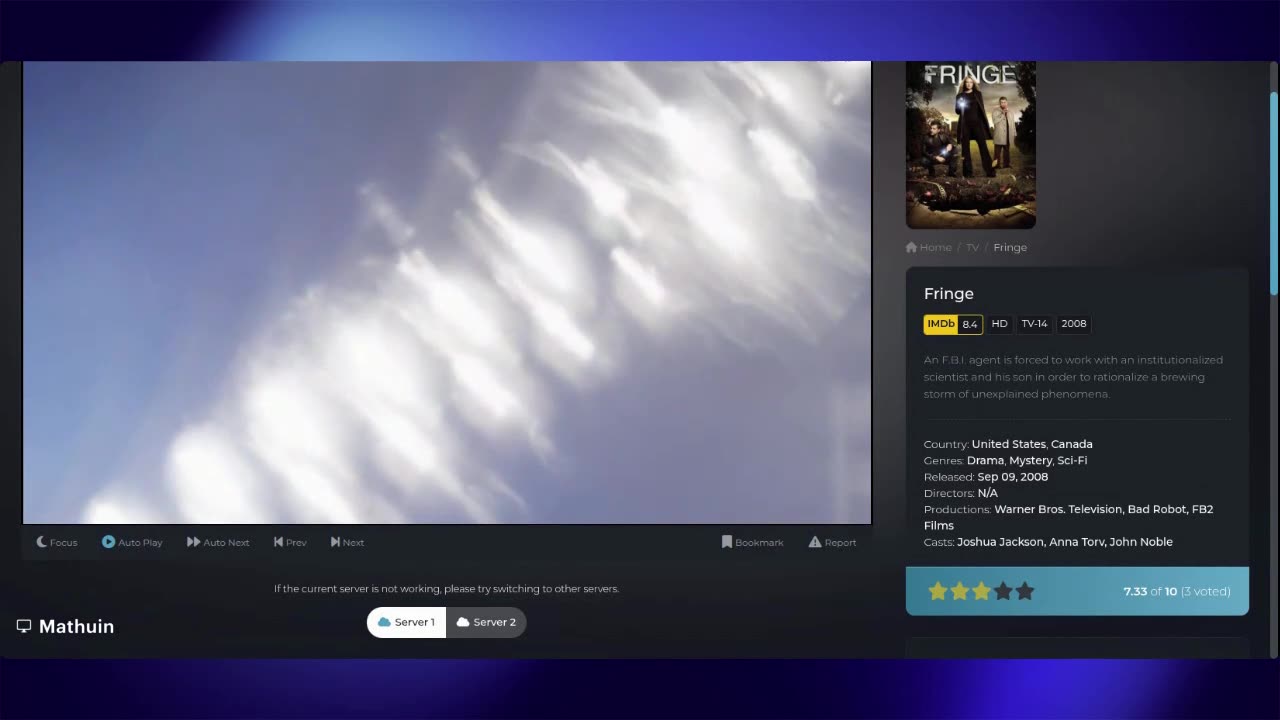Bookmark this show
This screenshot has width=1280, height=720.
click(752, 542)
